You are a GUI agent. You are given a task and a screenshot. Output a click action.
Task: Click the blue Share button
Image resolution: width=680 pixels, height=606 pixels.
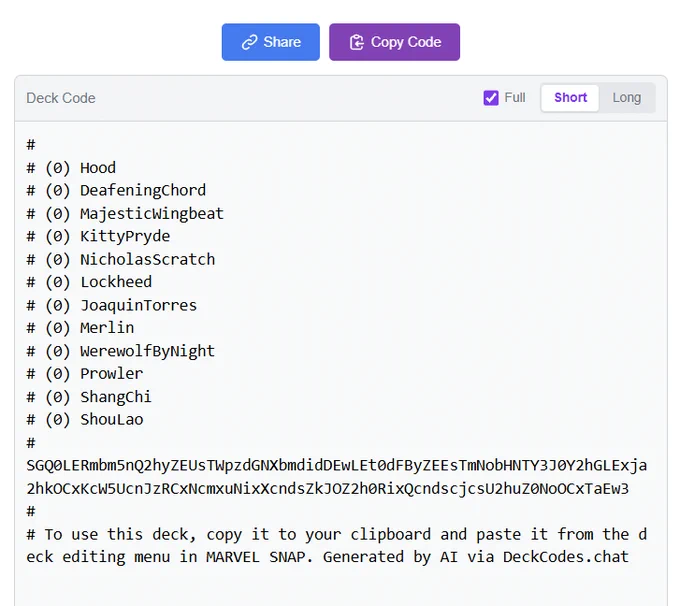271,42
